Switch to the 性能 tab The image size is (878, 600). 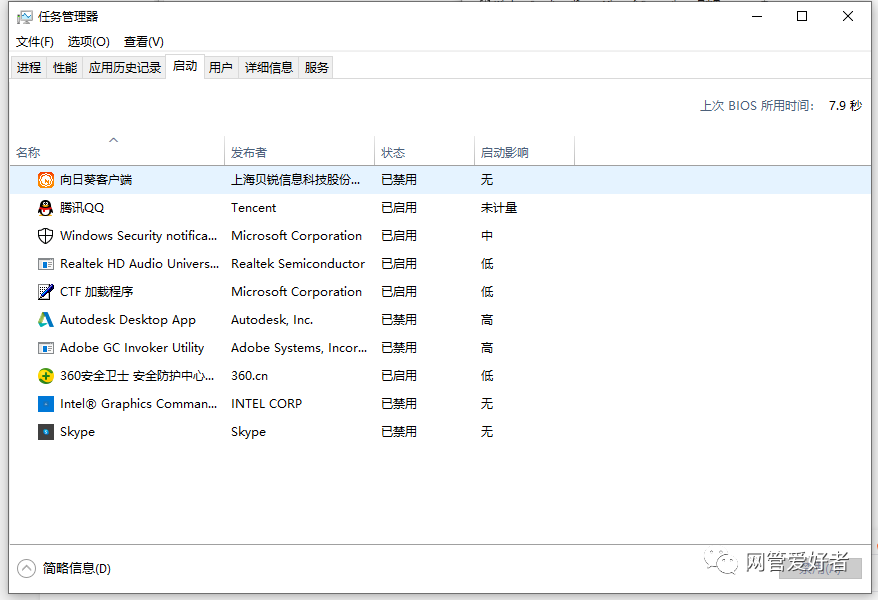pyautogui.click(x=65, y=68)
